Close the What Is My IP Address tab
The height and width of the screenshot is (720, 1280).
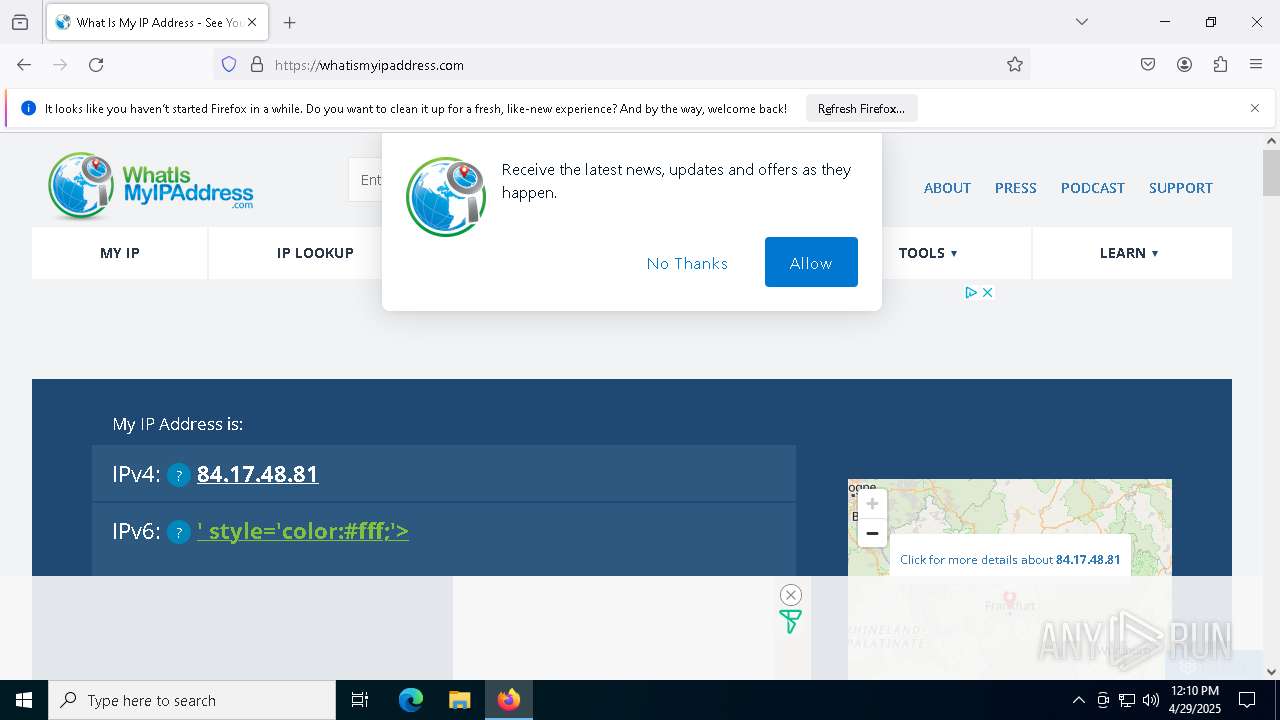[x=252, y=22]
